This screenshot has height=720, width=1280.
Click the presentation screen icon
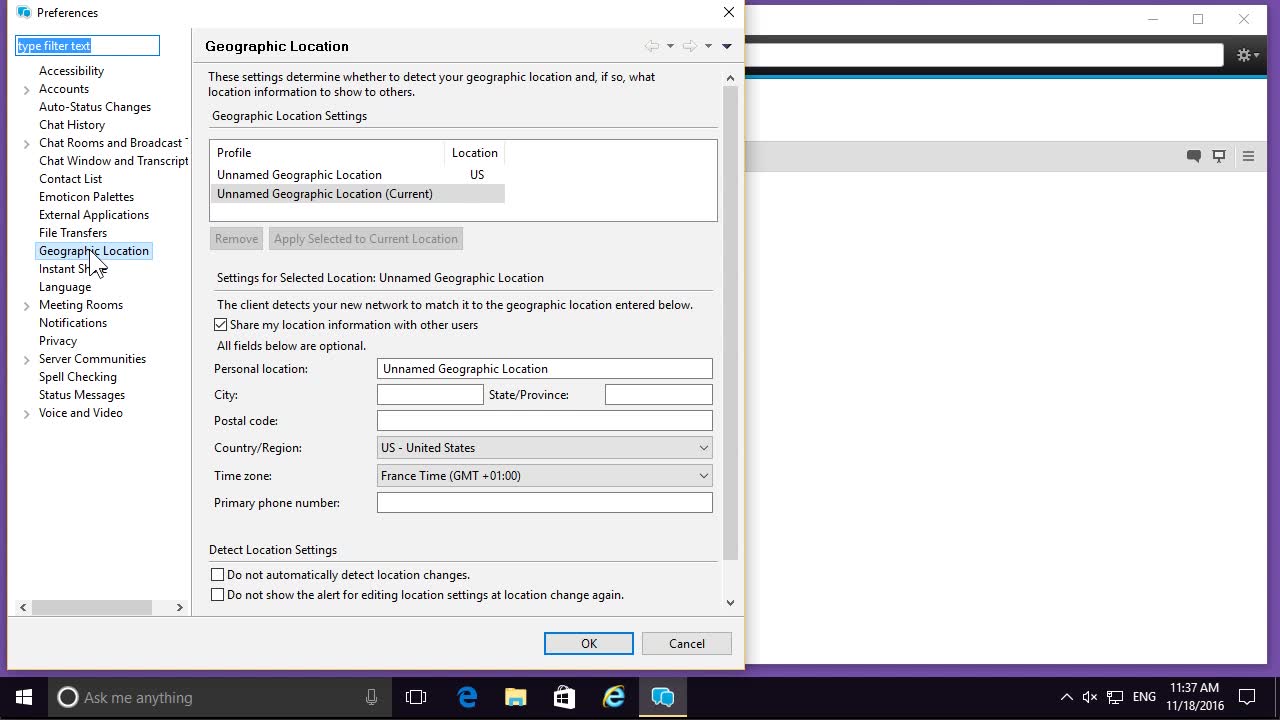[x=1219, y=156]
